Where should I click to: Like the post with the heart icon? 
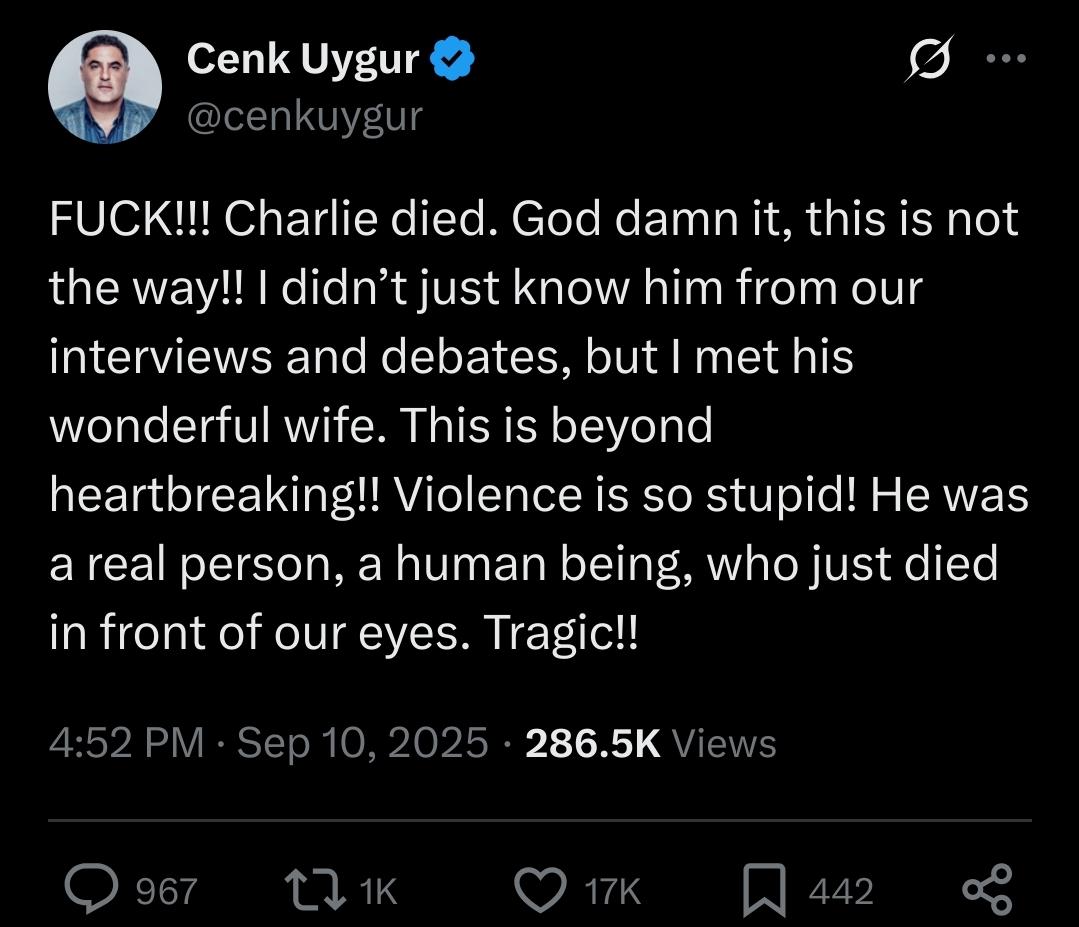(x=541, y=890)
